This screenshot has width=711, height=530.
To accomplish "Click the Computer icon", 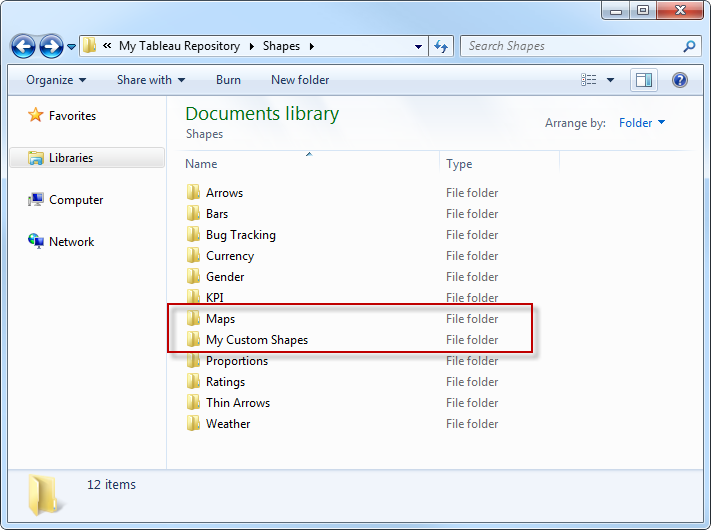I will pyautogui.click(x=35, y=199).
